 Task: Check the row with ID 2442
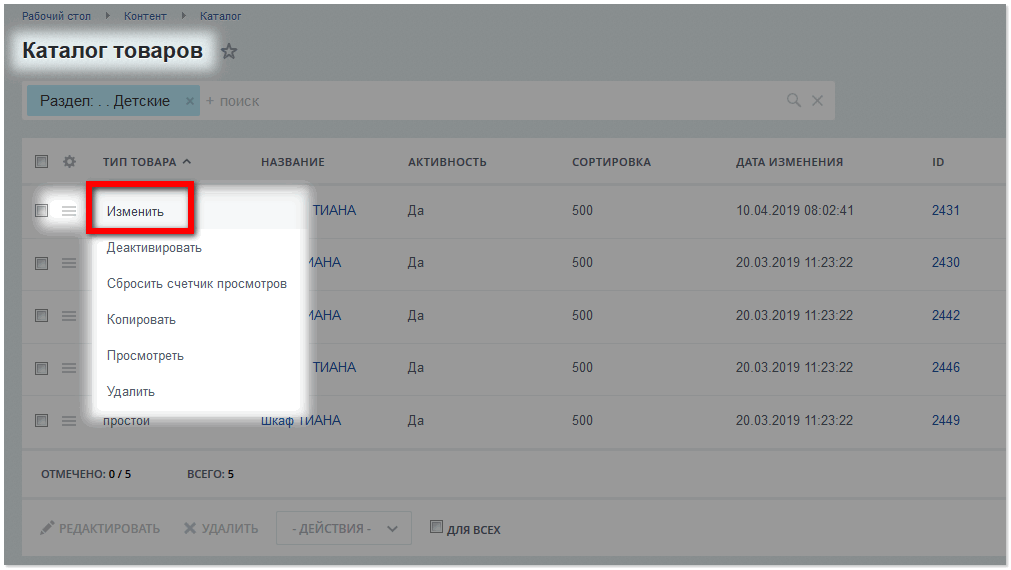coord(41,315)
